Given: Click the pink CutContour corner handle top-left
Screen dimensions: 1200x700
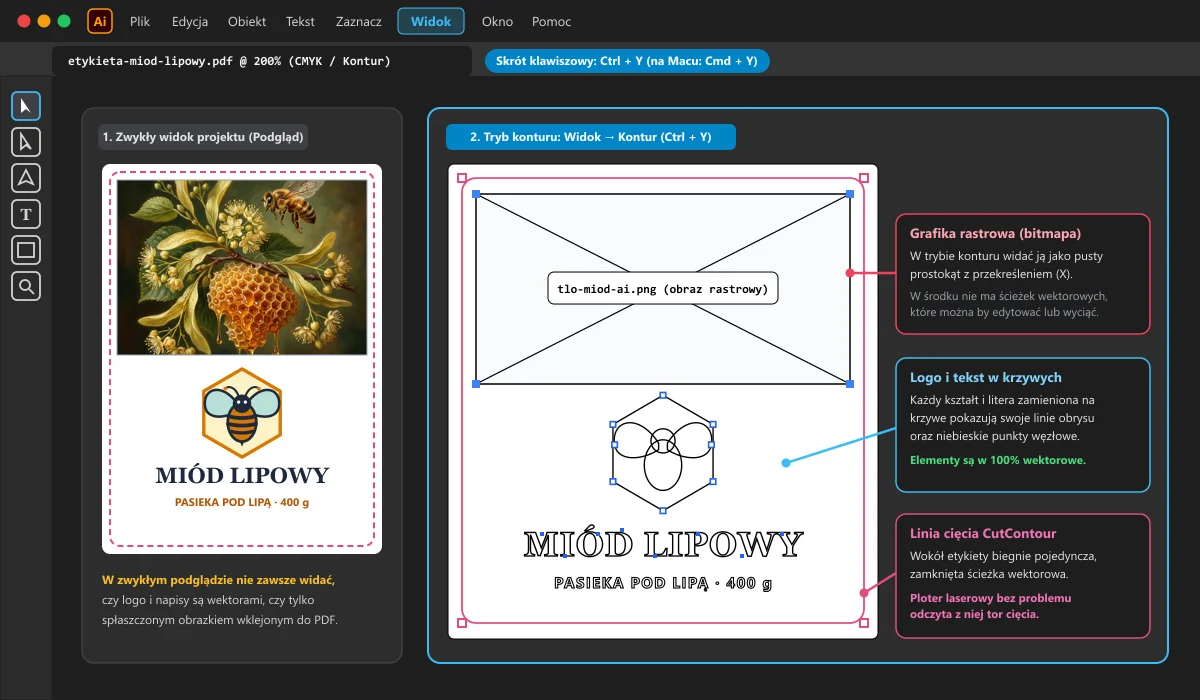Looking at the screenshot, I should coord(461,178).
